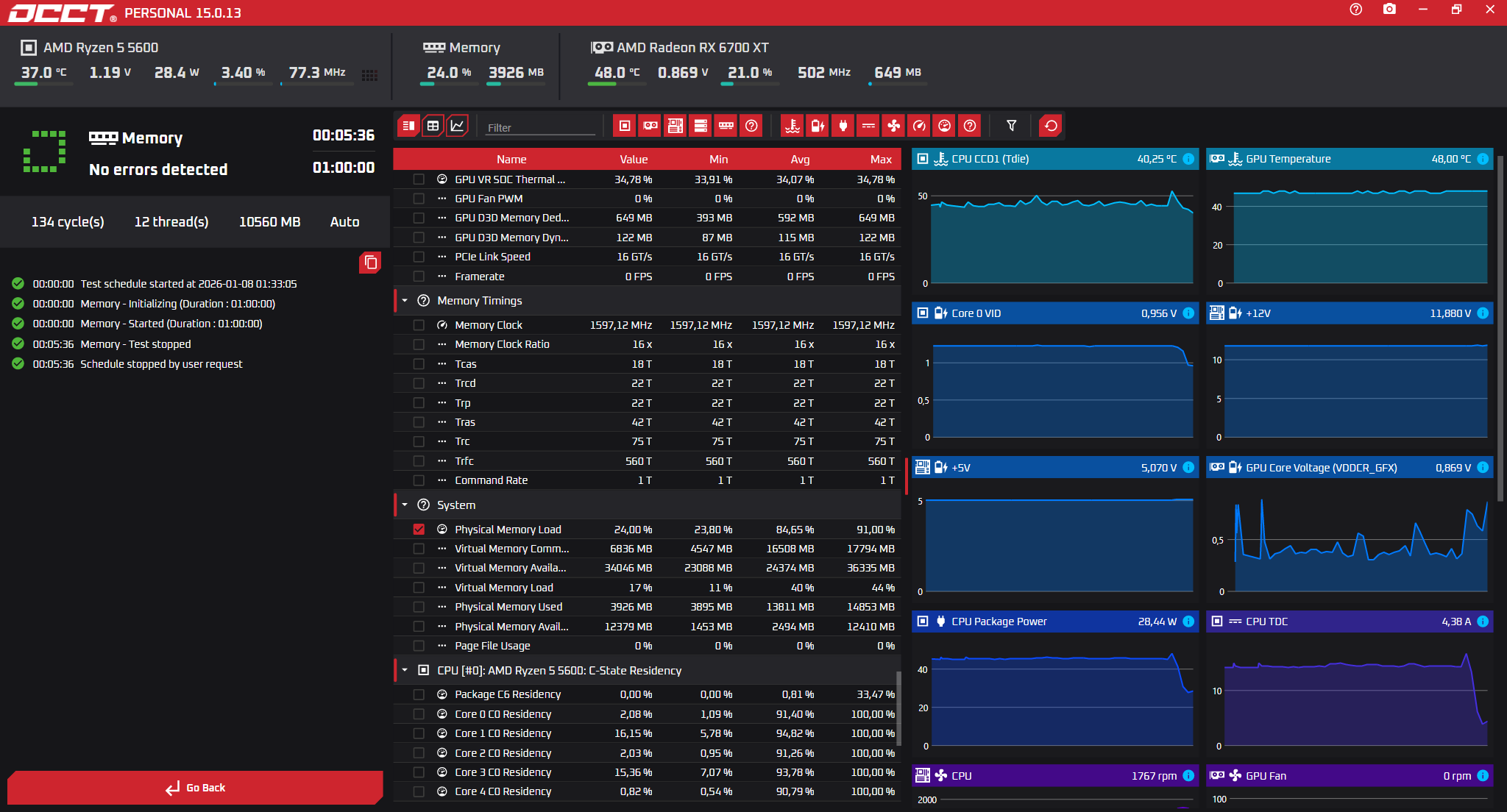The image size is (1507, 812).
Task: Sort by the Avg column header
Action: point(800,160)
